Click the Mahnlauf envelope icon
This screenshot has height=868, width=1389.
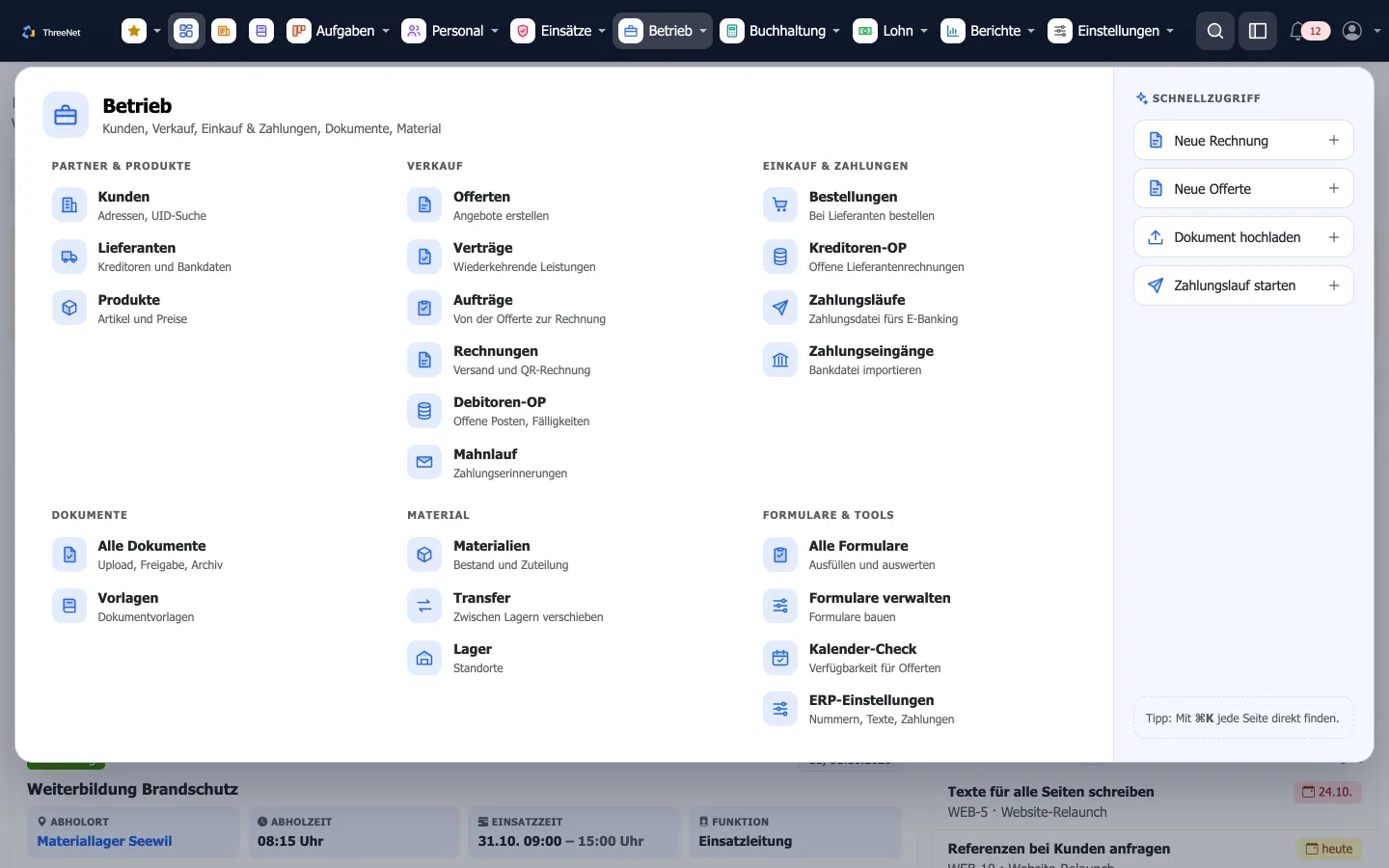[x=424, y=463]
